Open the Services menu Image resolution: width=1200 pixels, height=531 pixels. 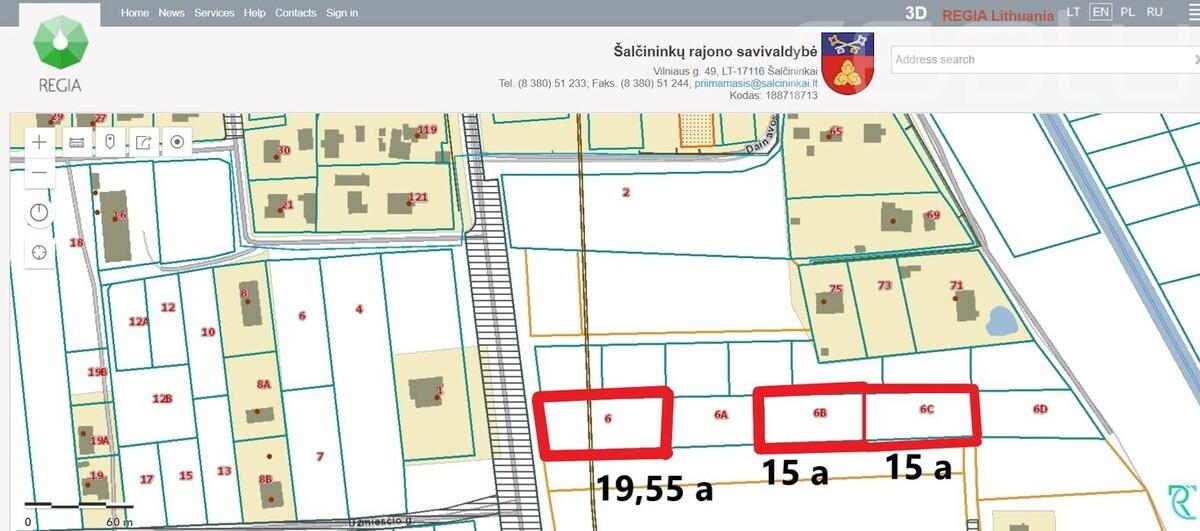pyautogui.click(x=214, y=13)
